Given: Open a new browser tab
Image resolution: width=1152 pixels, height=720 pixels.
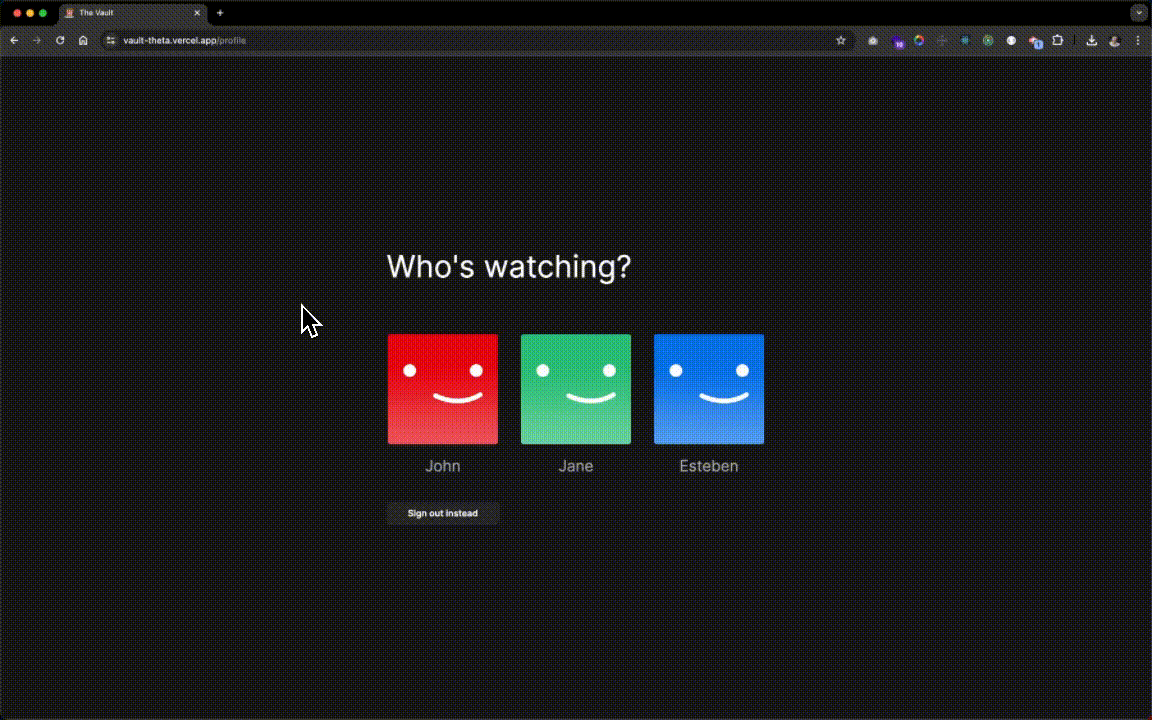Looking at the screenshot, I should click(x=220, y=13).
